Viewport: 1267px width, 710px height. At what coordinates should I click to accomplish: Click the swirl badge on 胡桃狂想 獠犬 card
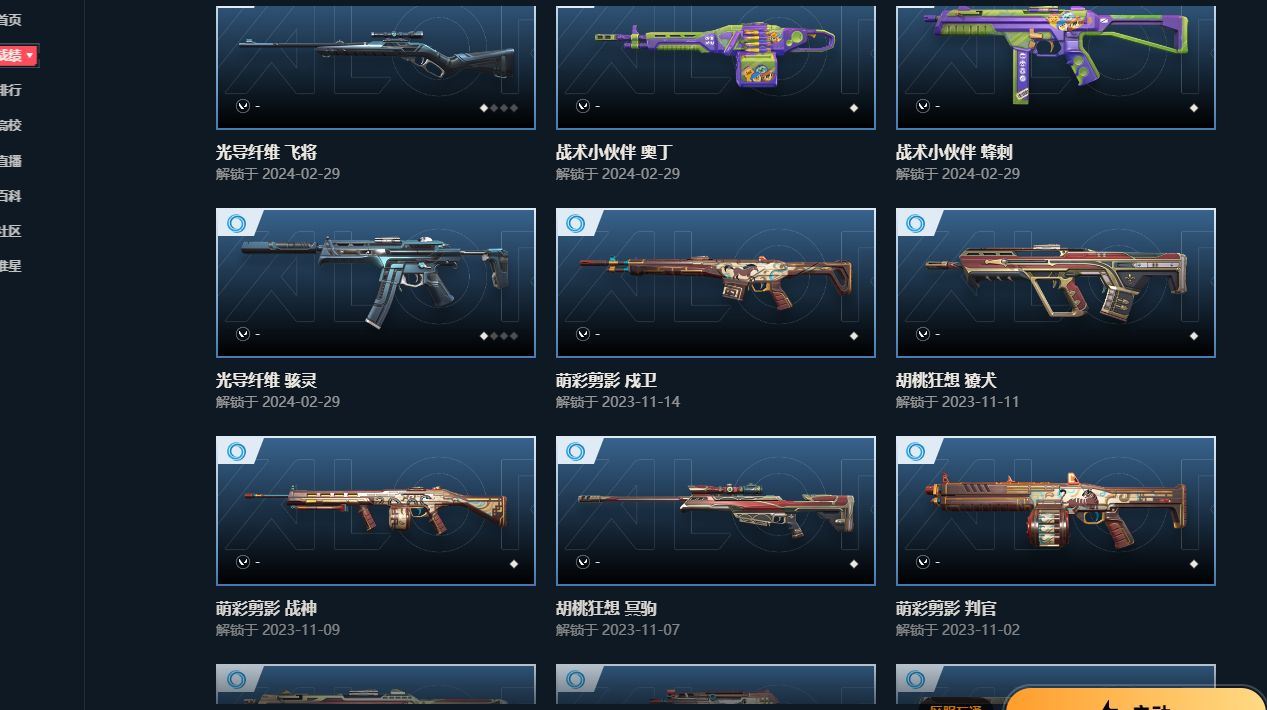(x=915, y=223)
